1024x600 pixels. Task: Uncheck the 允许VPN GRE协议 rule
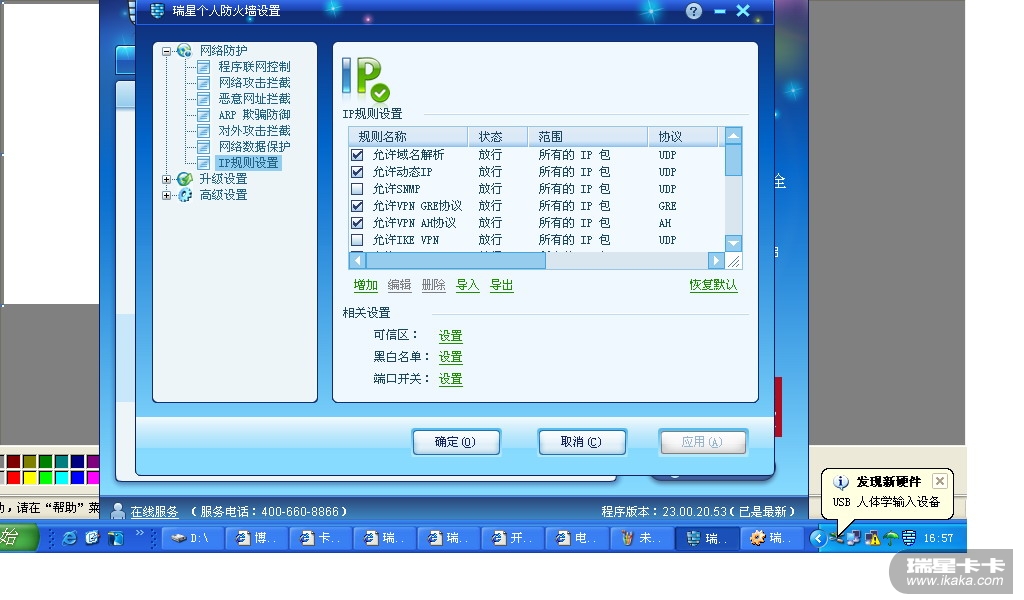click(x=357, y=206)
